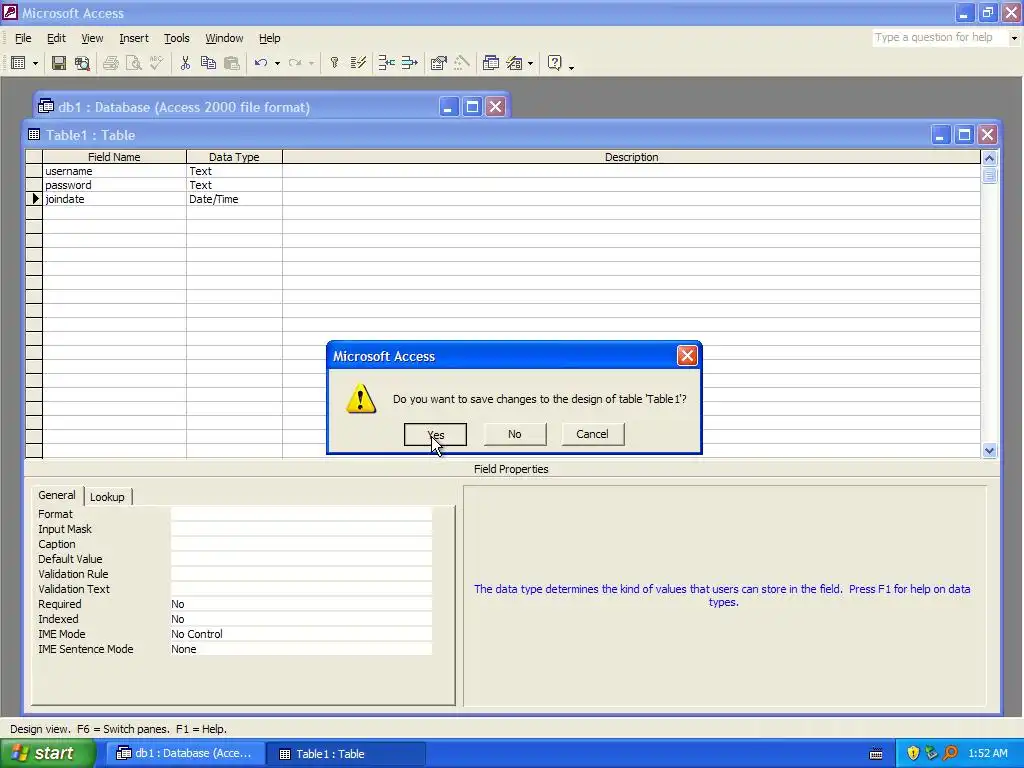
Task: Open the Tools menu
Action: click(x=176, y=39)
